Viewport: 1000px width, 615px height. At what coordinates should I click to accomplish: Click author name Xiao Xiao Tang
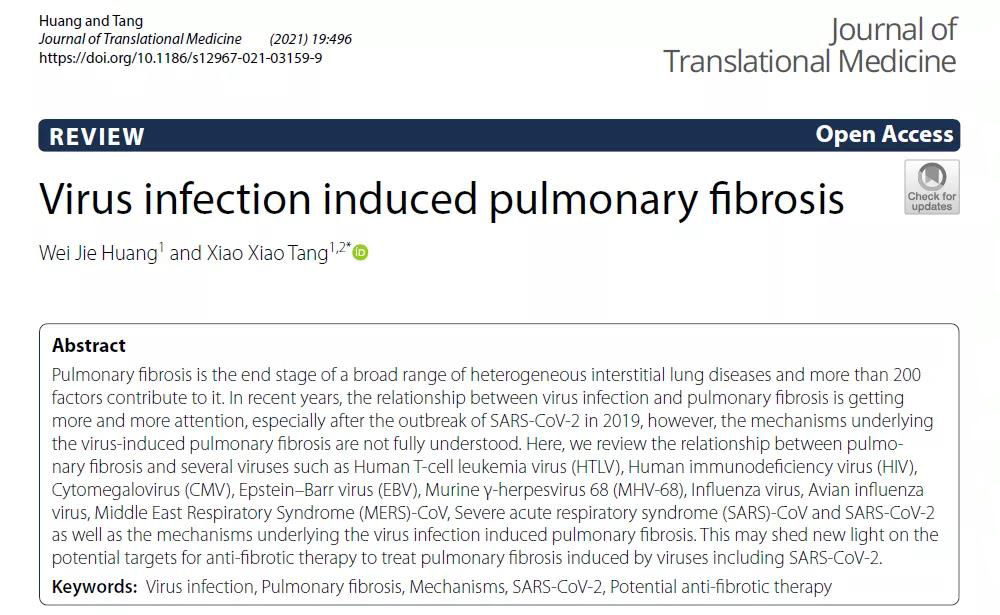tap(266, 253)
